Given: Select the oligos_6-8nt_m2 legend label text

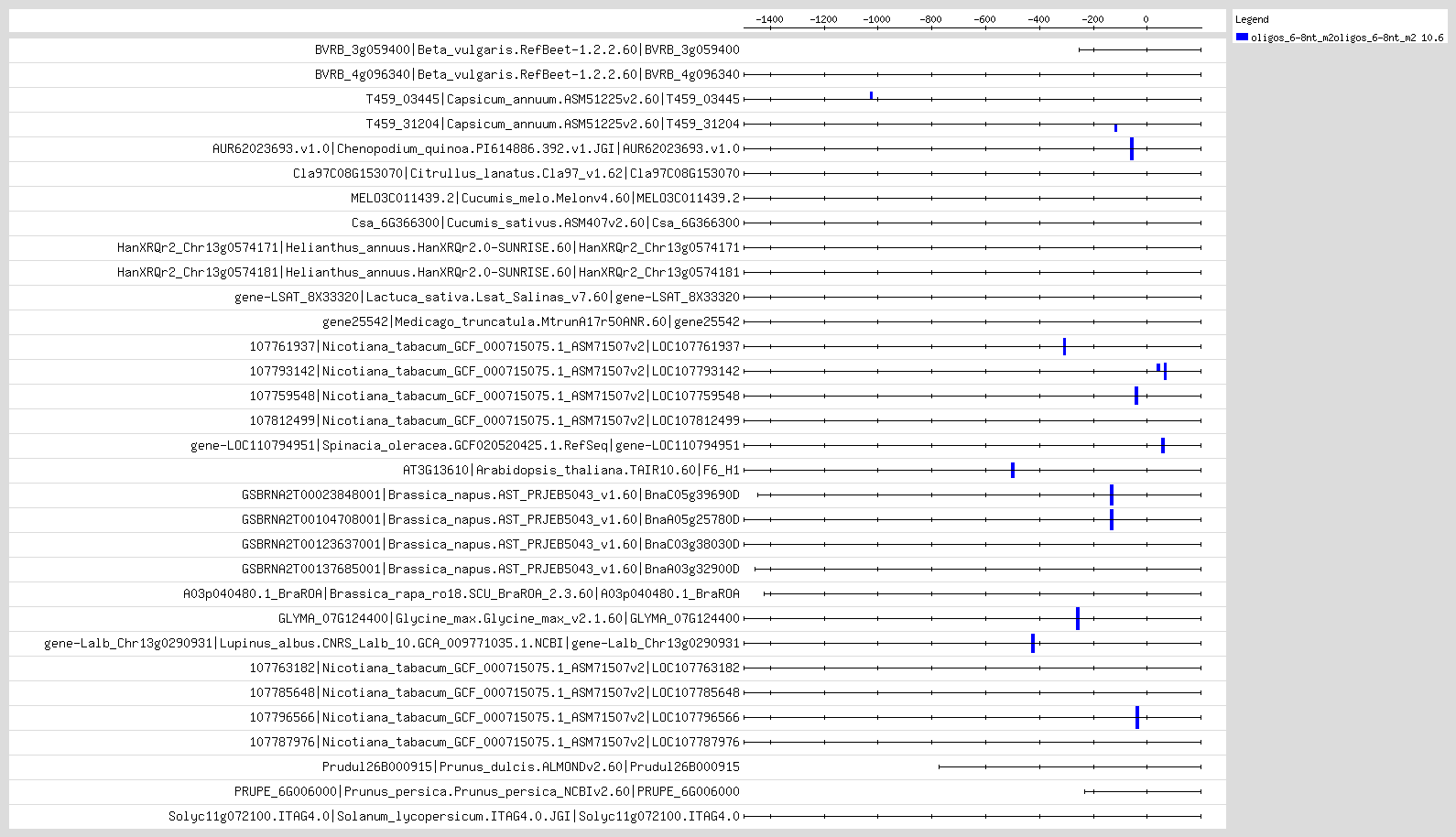Looking at the screenshot, I should [1347, 38].
